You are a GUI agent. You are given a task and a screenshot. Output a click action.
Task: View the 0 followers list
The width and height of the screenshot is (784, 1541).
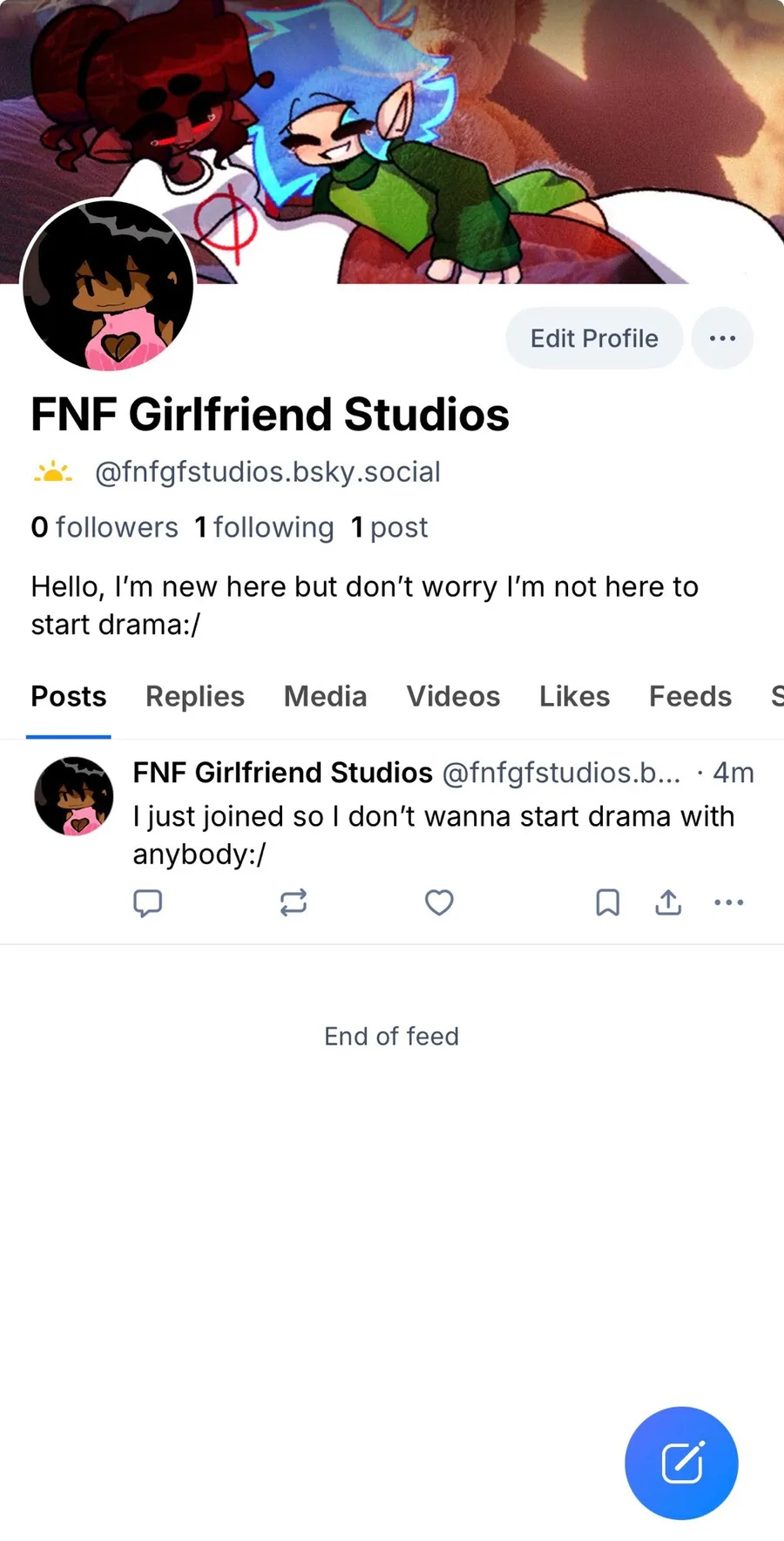pyautogui.click(x=105, y=527)
